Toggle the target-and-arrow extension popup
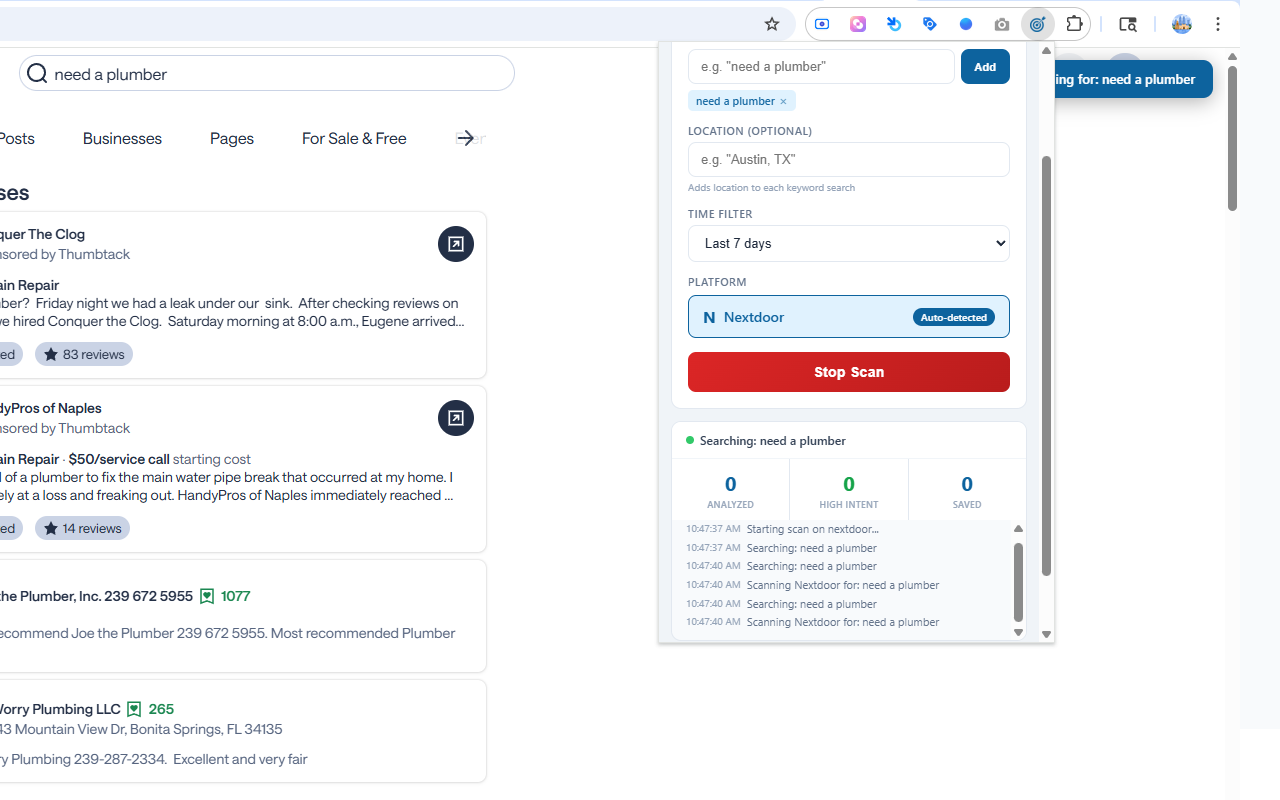Image resolution: width=1280 pixels, height=800 pixels. [1037, 24]
